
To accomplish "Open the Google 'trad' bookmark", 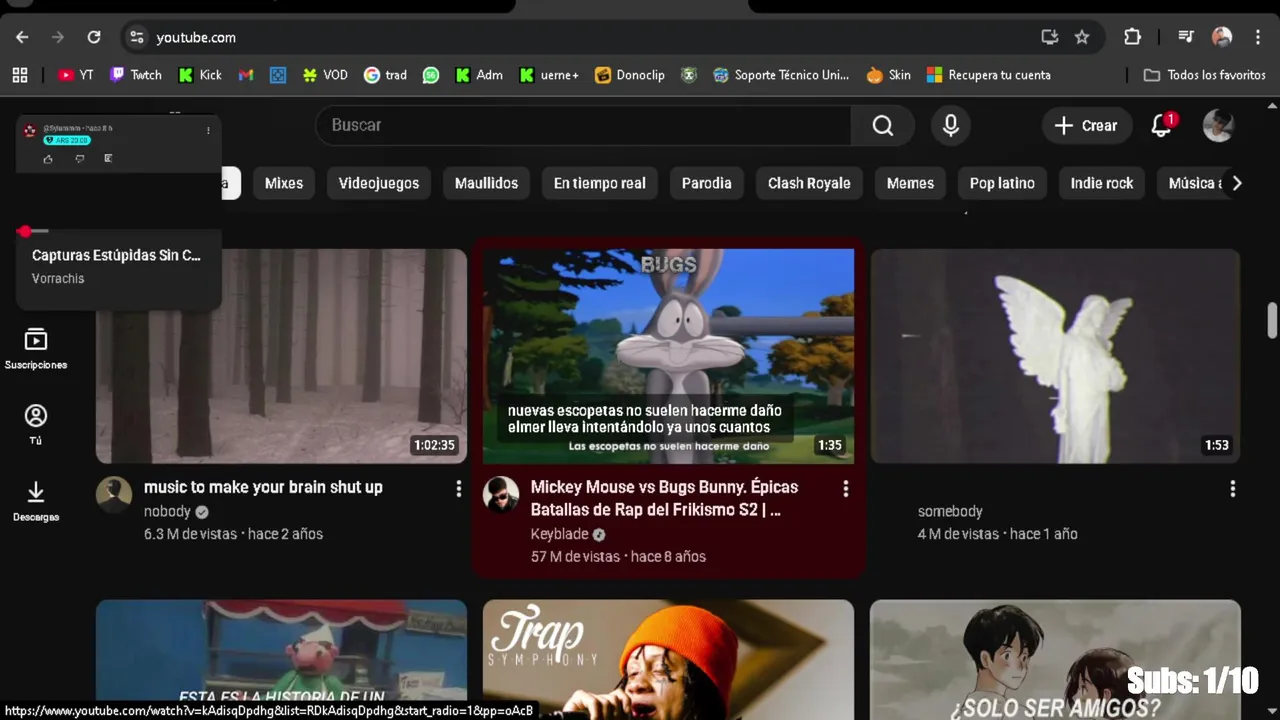I will tap(385, 75).
